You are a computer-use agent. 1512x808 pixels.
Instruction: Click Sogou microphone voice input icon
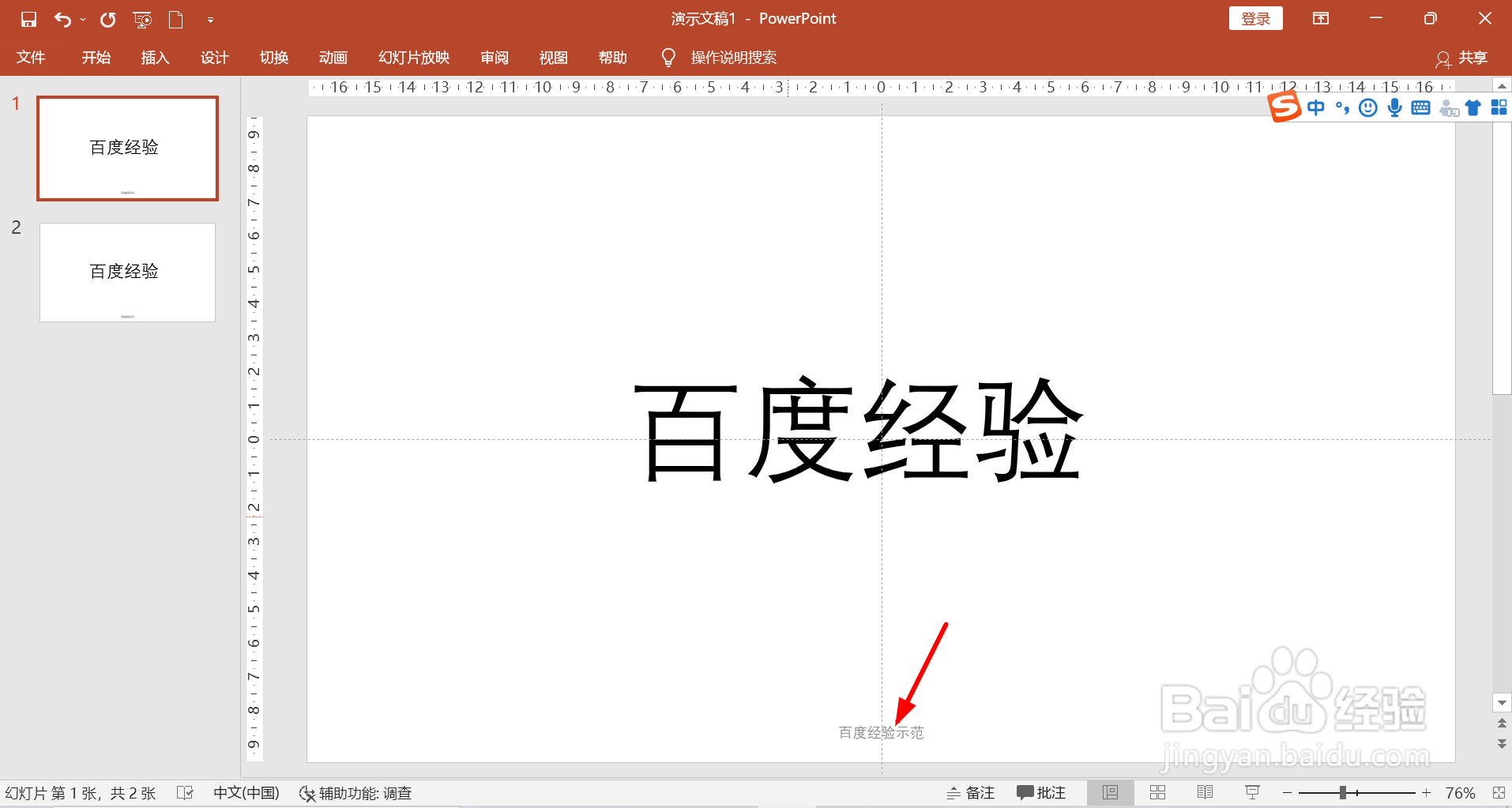pyautogui.click(x=1395, y=107)
